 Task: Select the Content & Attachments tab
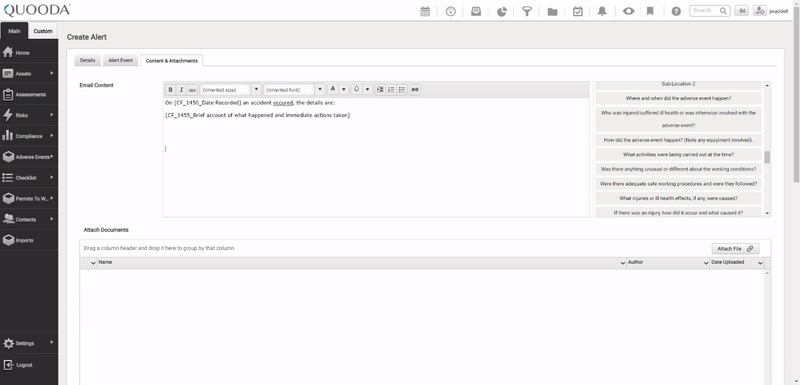click(171, 61)
